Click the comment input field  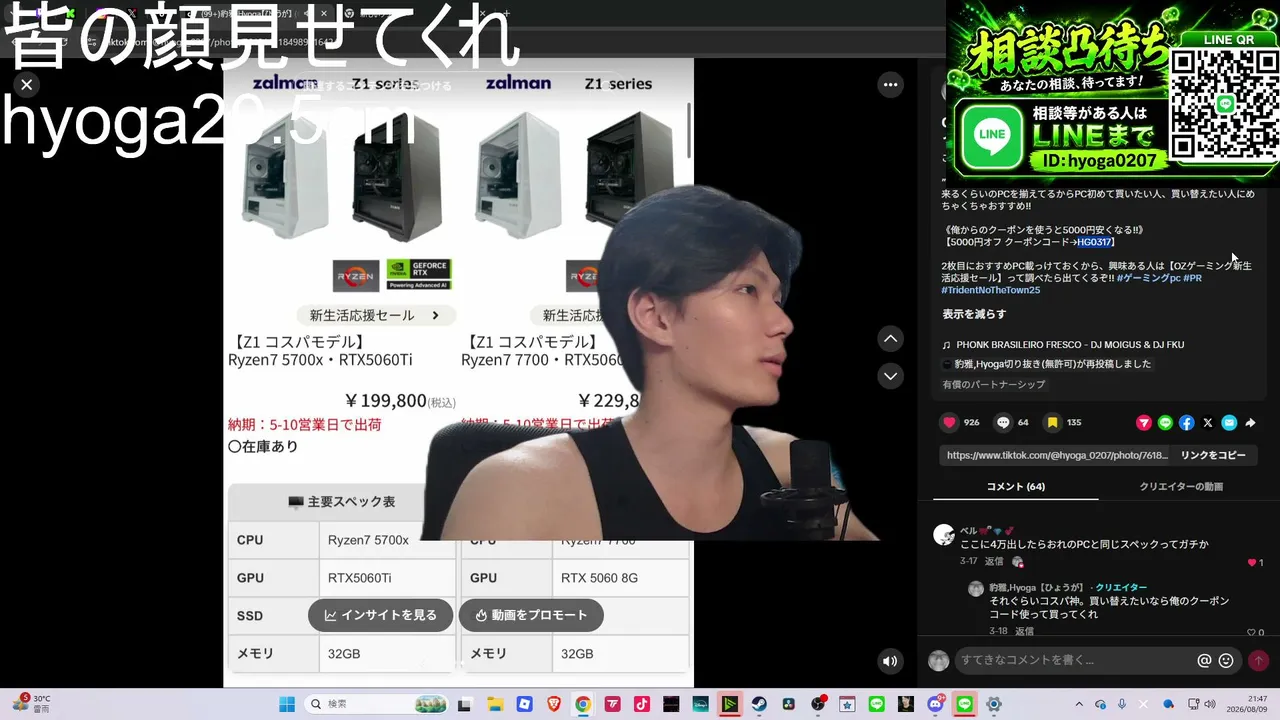1076,660
